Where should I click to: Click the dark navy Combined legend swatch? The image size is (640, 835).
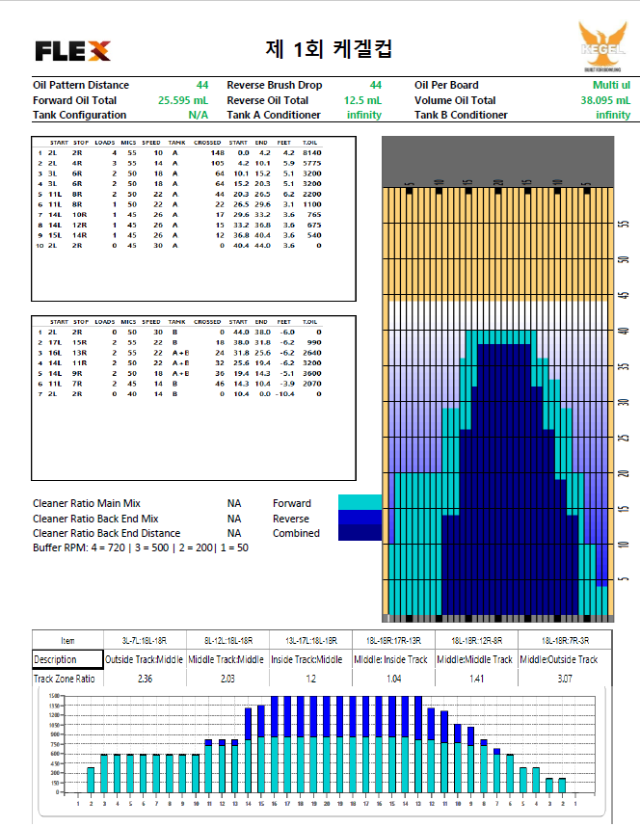point(360,533)
